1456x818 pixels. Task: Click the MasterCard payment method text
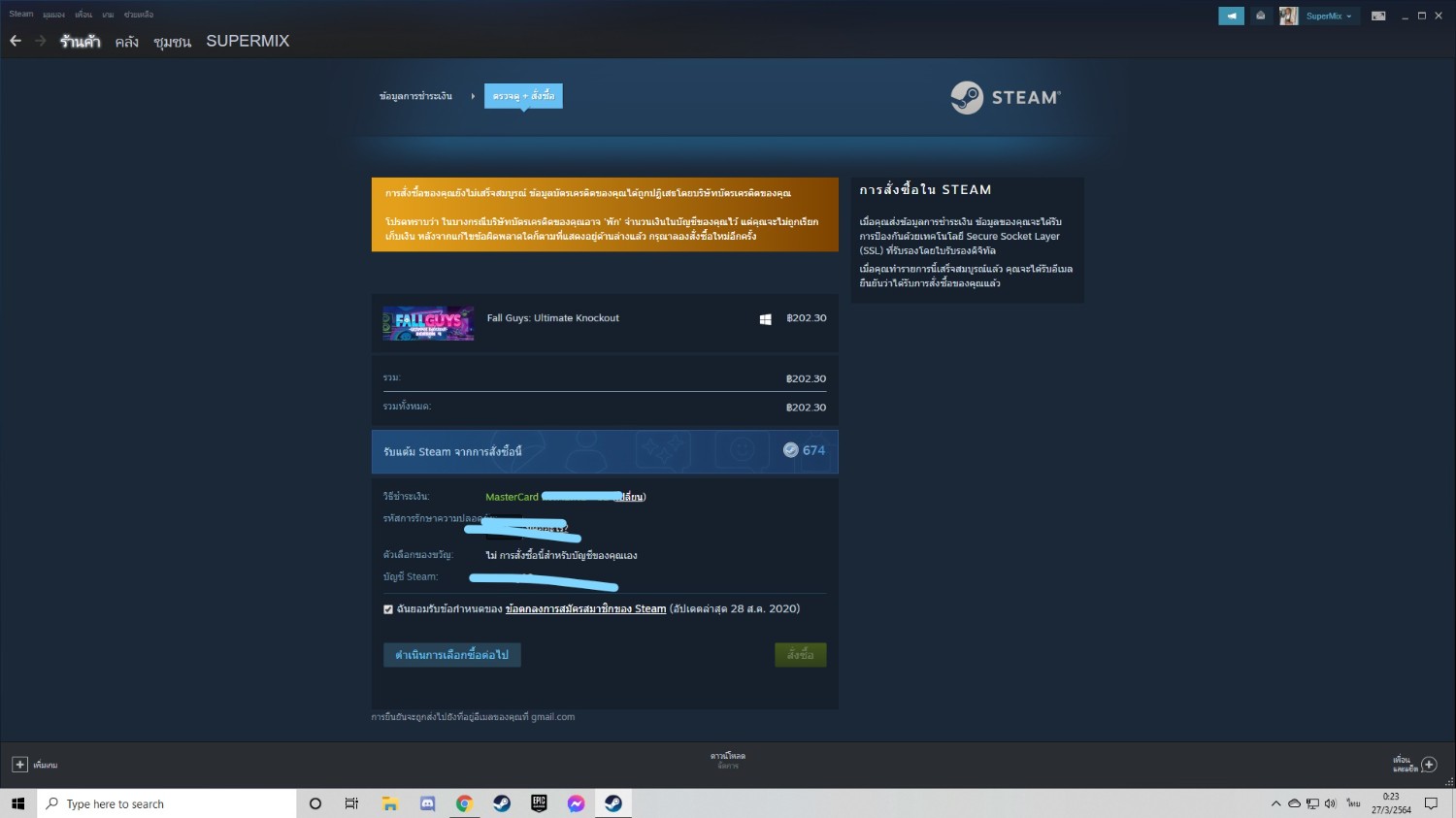pos(512,497)
